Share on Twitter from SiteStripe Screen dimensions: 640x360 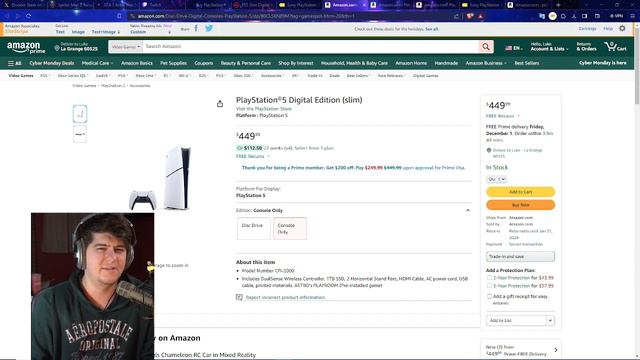(x=209, y=28)
